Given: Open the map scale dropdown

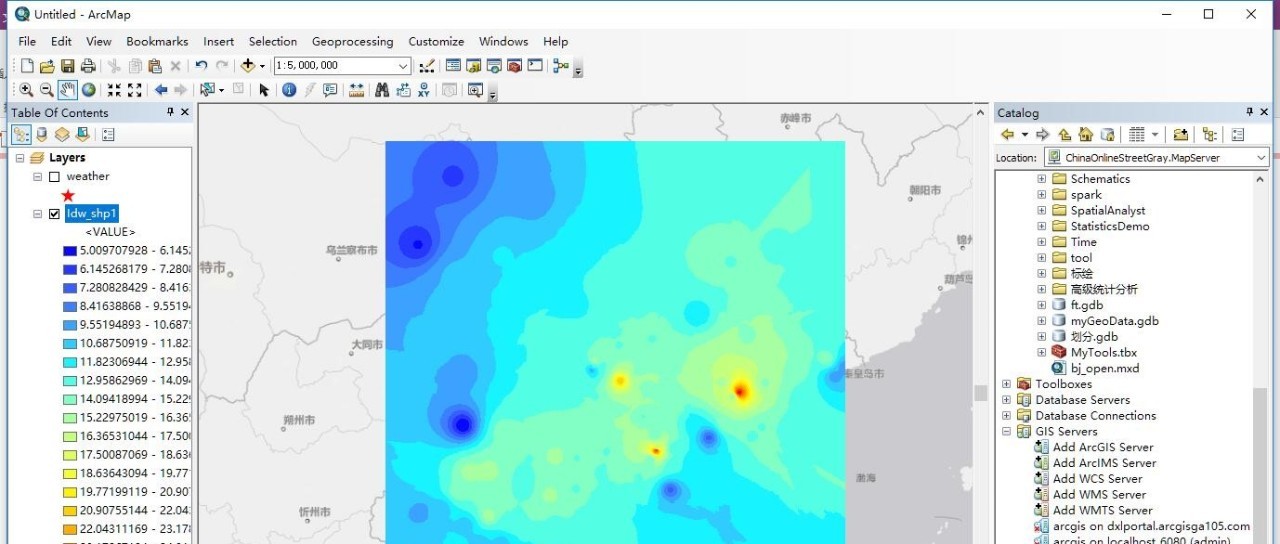Looking at the screenshot, I should point(403,66).
